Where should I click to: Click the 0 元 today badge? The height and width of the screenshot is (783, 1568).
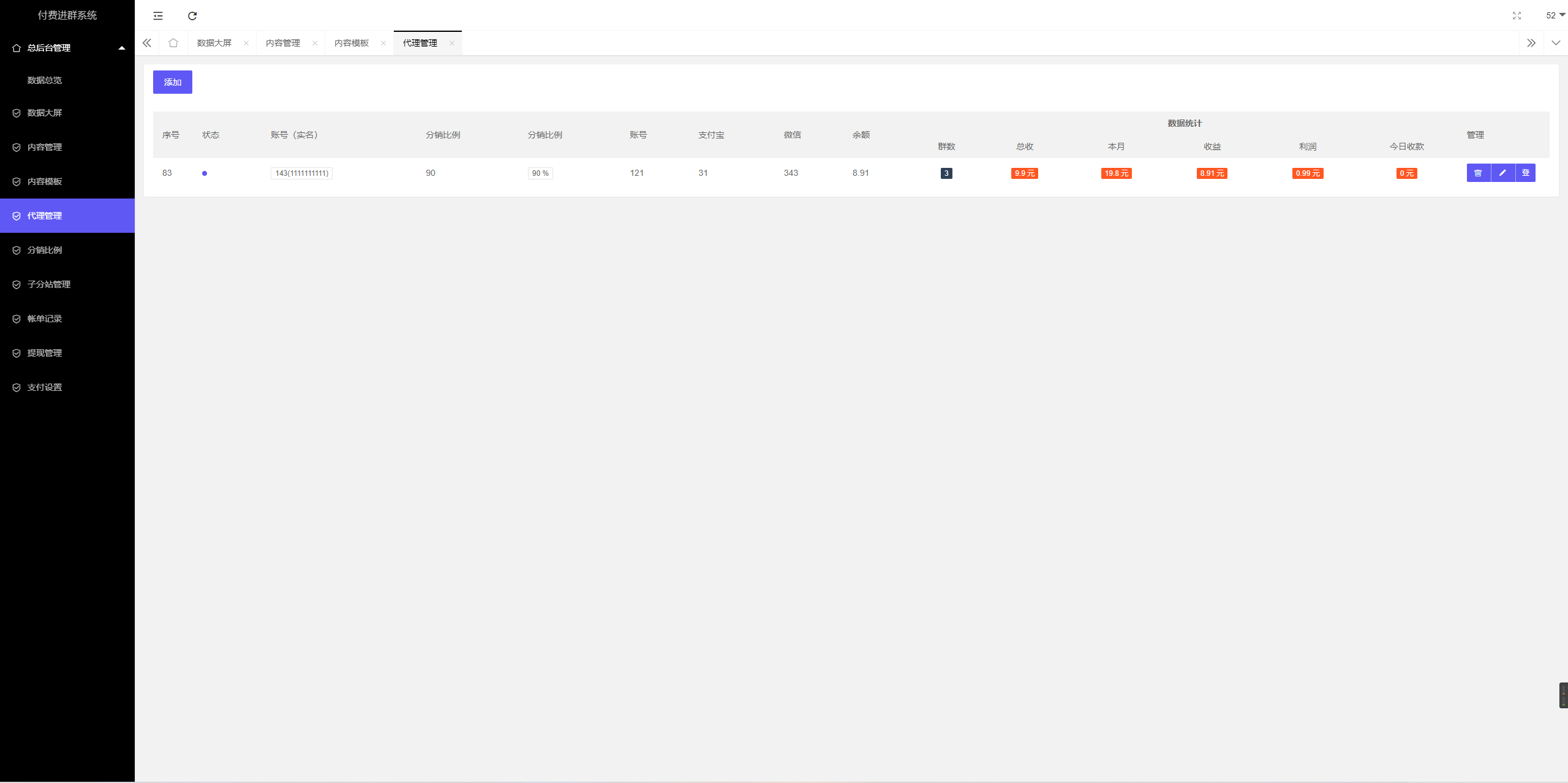1407,173
